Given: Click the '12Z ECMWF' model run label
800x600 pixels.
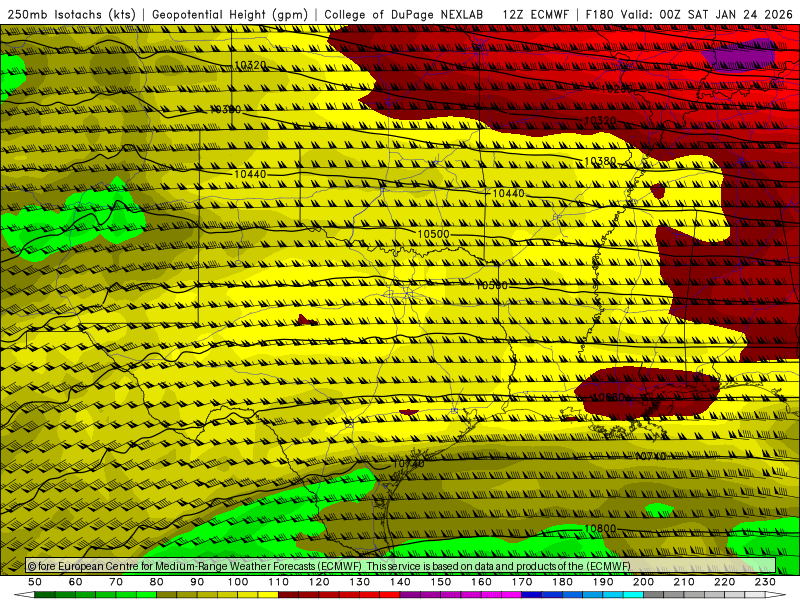Looking at the screenshot, I should (535, 14).
